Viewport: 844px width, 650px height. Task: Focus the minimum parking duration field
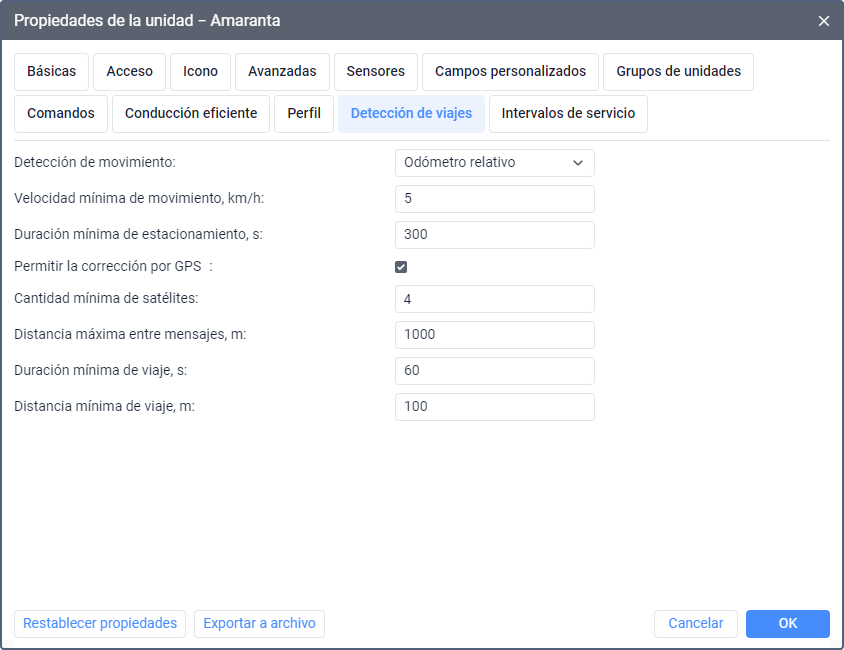[495, 235]
